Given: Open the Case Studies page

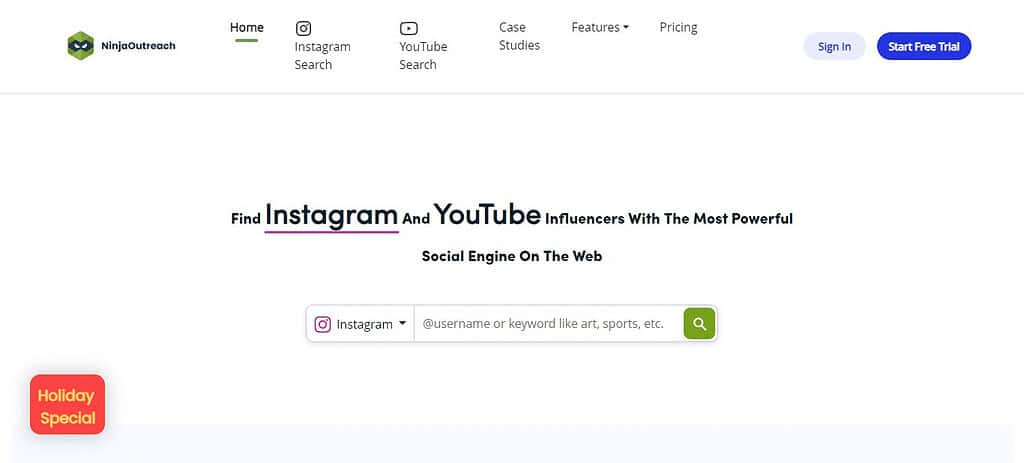Looking at the screenshot, I should coord(519,36).
